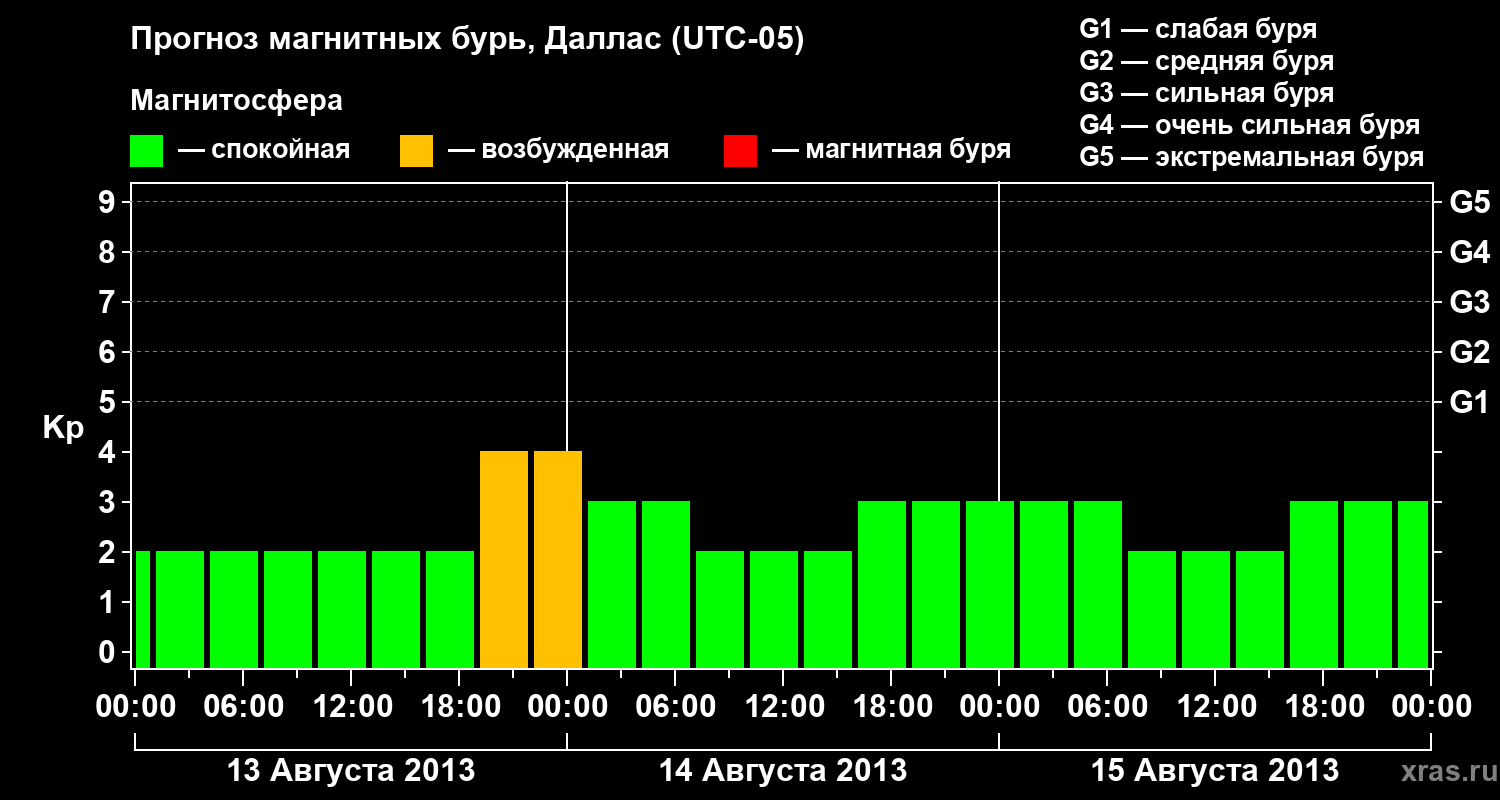Click the '15 Августа 2013' date label

coord(1215,770)
